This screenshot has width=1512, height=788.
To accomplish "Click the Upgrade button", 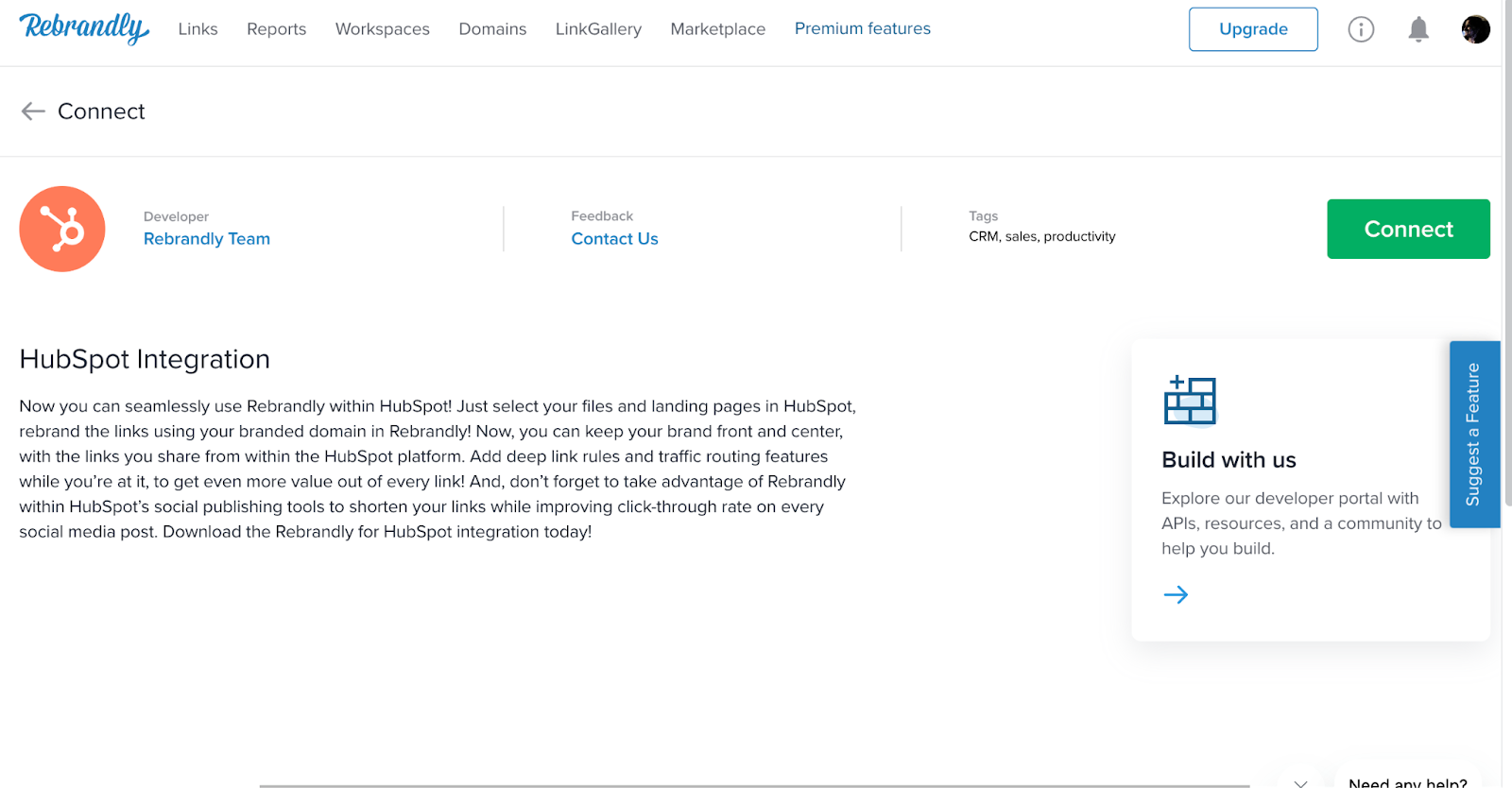I will pyautogui.click(x=1253, y=29).
